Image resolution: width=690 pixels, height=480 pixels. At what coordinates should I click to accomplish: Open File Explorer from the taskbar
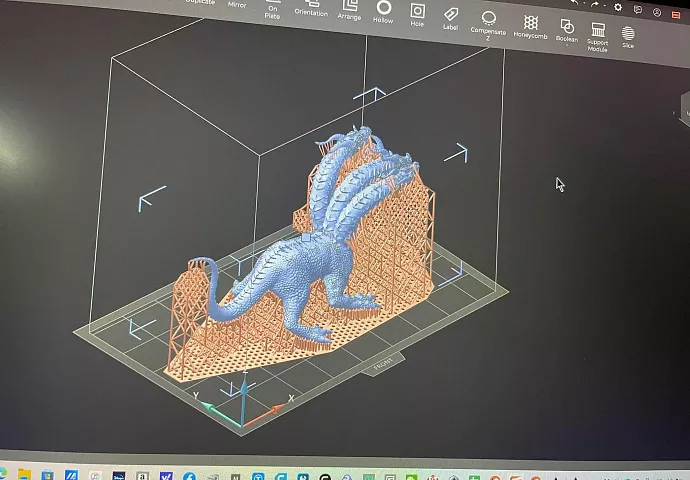coord(25,475)
